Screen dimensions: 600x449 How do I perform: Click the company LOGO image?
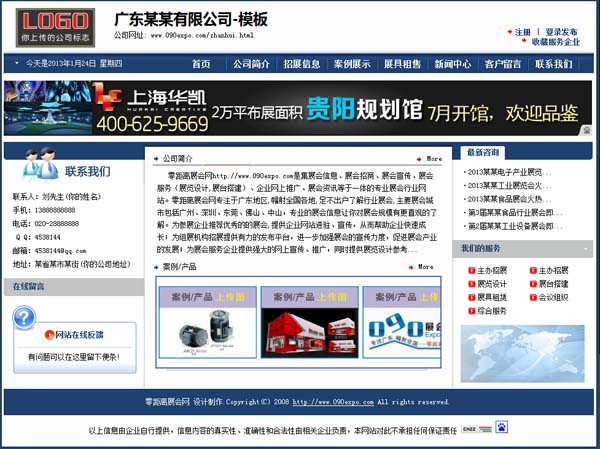(55, 28)
